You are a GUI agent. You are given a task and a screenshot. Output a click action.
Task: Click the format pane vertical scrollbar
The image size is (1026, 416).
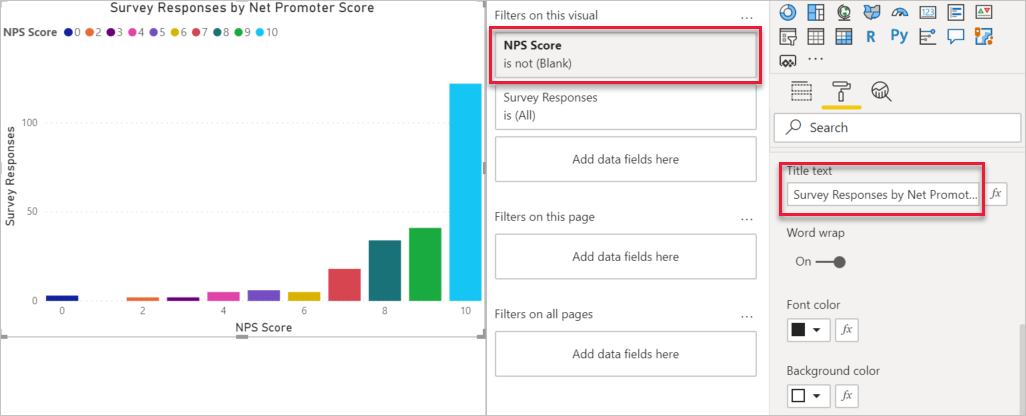point(1021,369)
